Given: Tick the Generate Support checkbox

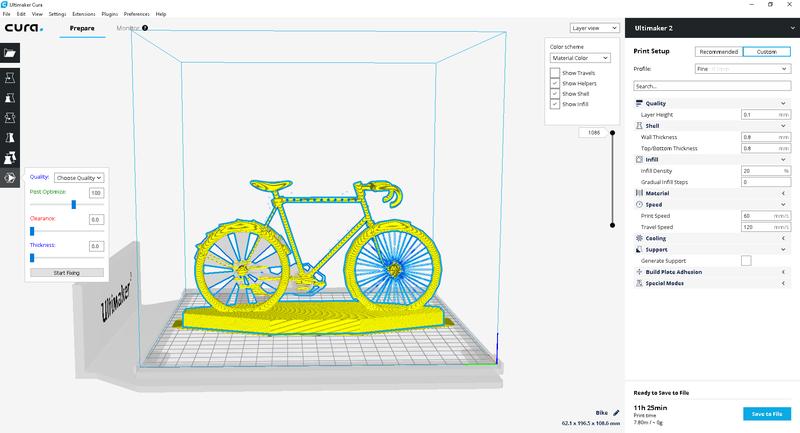Looking at the screenshot, I should point(745,260).
